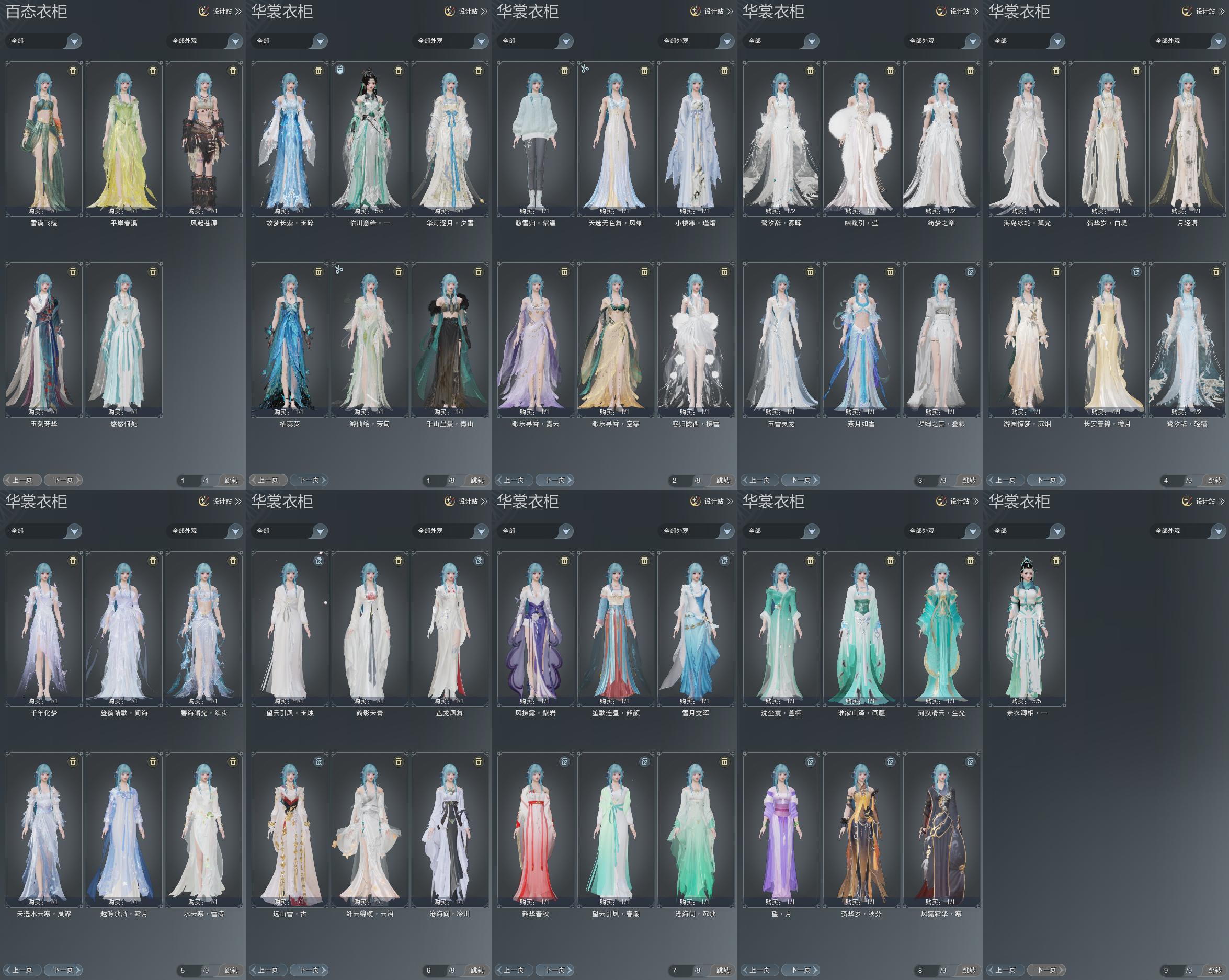Click trash icon on 幽腹引·莹 outfit card

click(x=890, y=71)
